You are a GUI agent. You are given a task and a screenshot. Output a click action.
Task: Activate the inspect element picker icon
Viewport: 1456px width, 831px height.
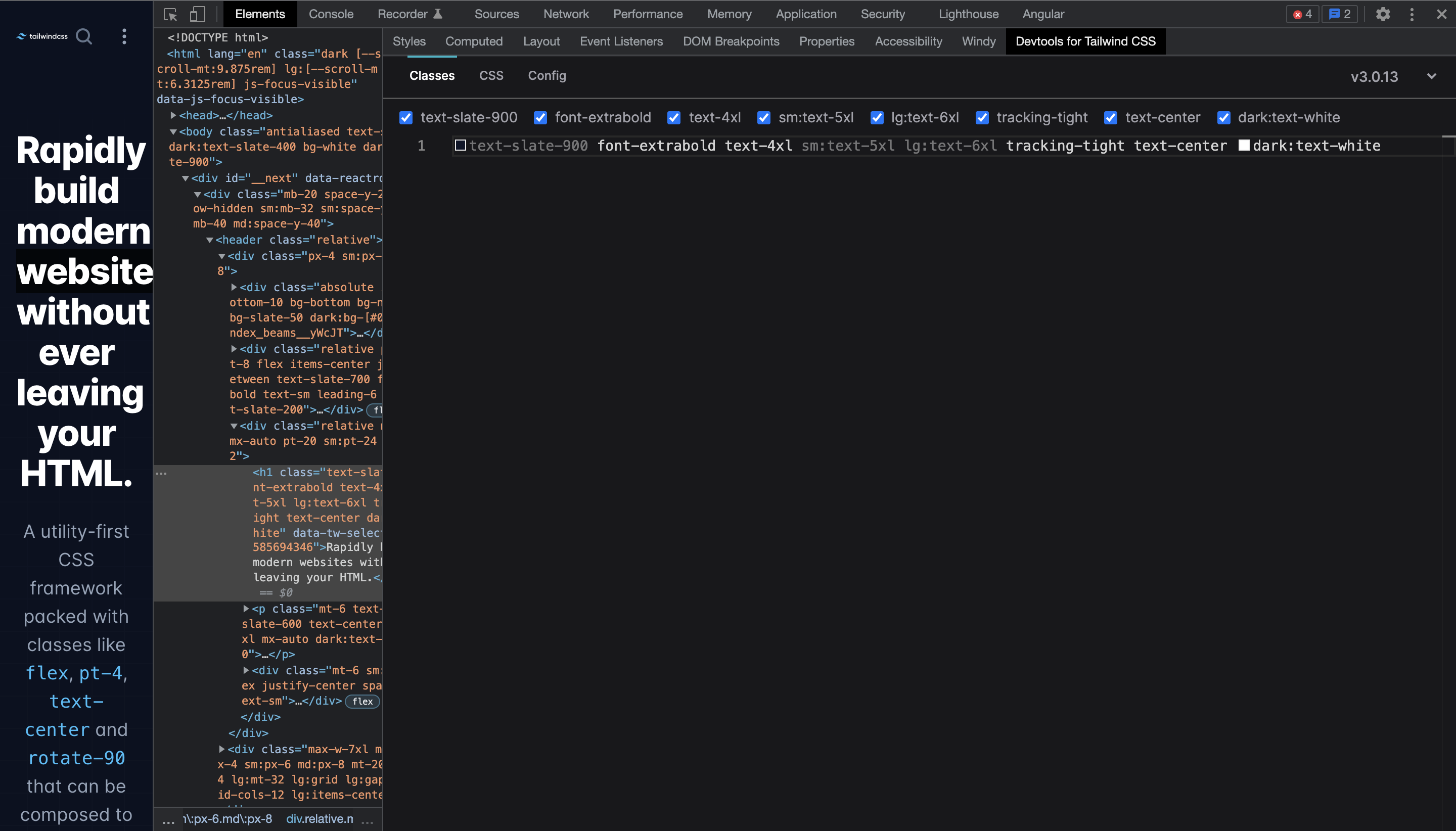[x=170, y=14]
